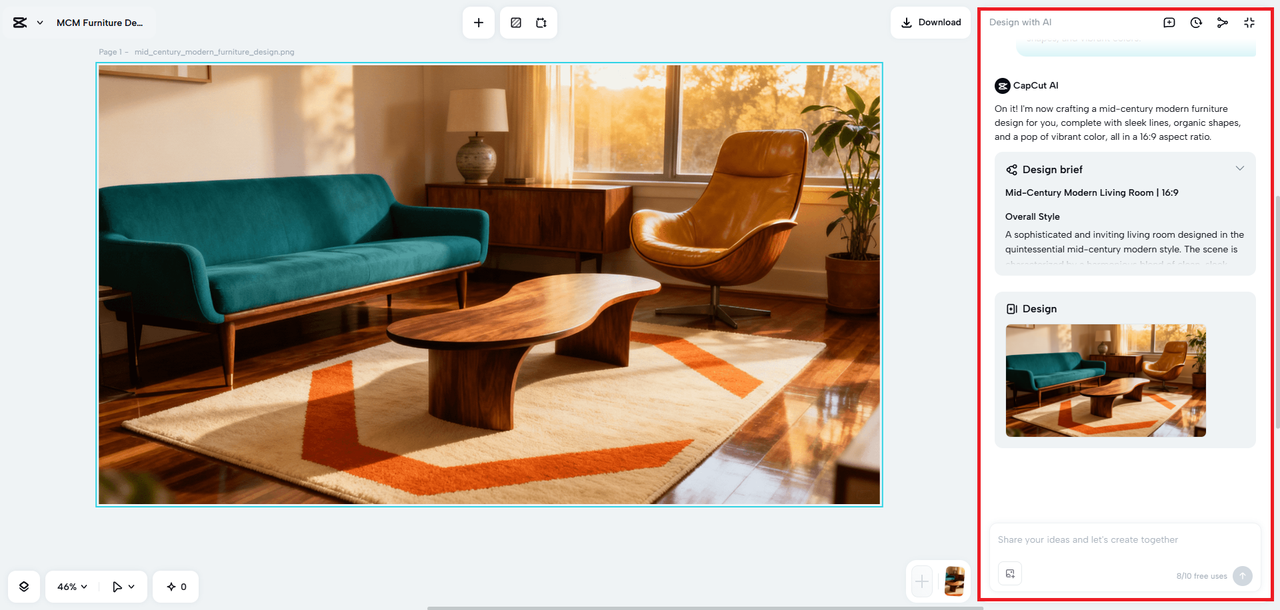Click the Design with AI panel title
This screenshot has height=610, width=1280.
(1020, 22)
